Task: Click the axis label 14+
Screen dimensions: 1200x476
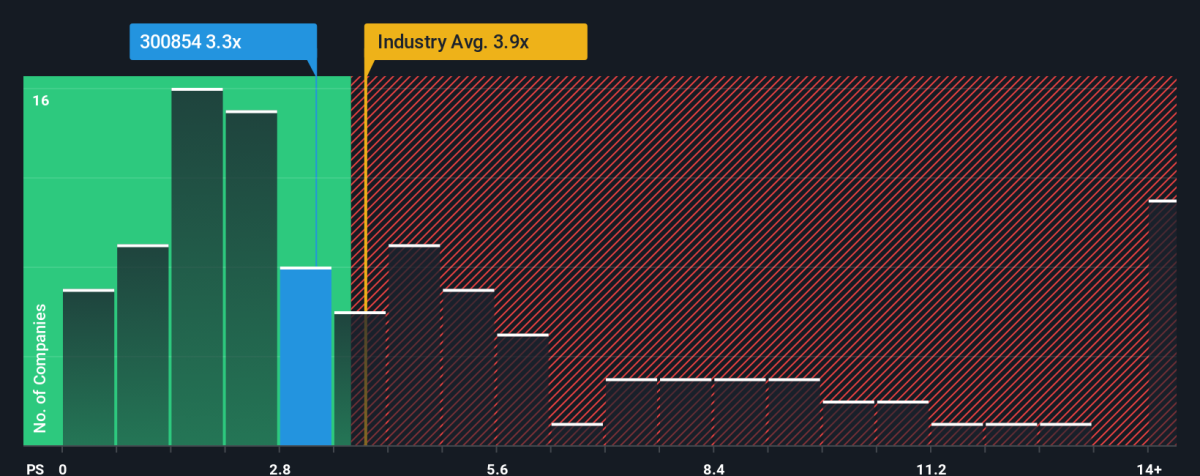Action: (1148, 469)
